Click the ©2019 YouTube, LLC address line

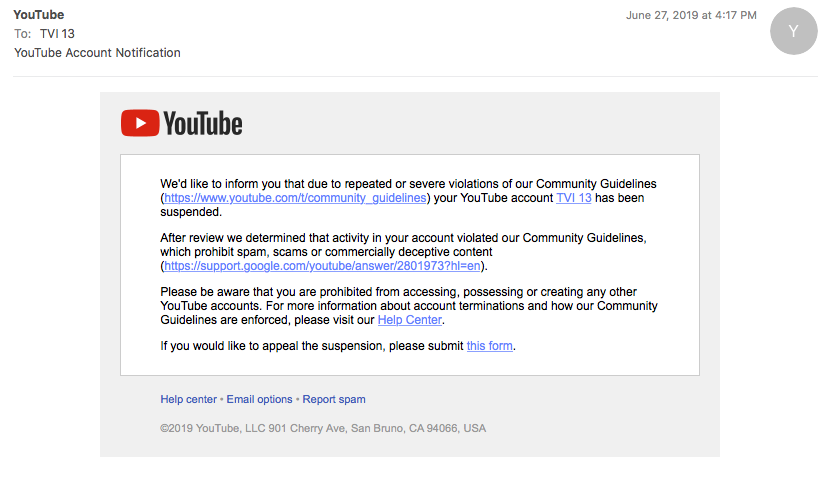click(323, 428)
